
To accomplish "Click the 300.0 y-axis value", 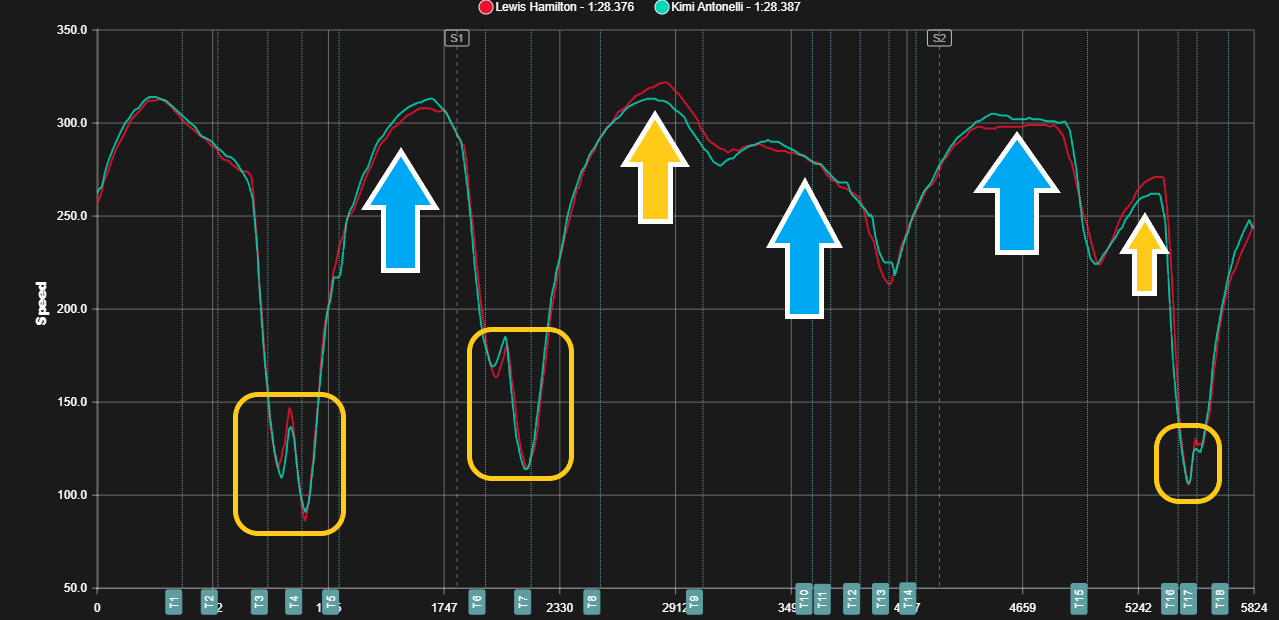I will click(x=72, y=123).
